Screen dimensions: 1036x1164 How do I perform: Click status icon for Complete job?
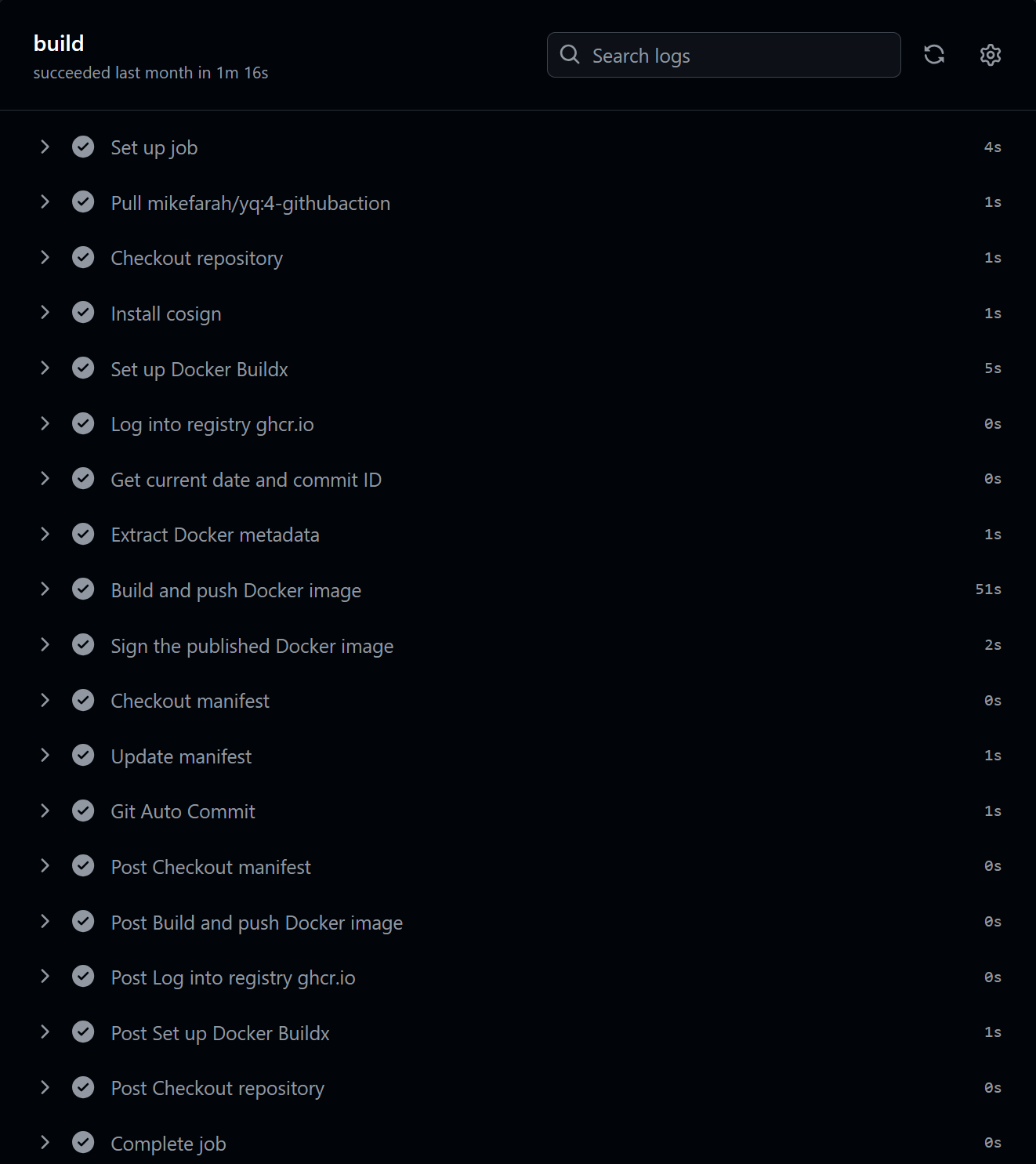click(83, 1143)
